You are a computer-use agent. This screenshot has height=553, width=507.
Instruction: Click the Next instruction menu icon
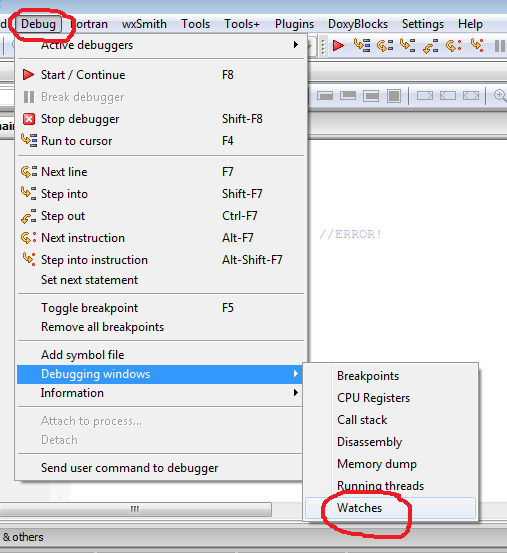[x=29, y=238]
